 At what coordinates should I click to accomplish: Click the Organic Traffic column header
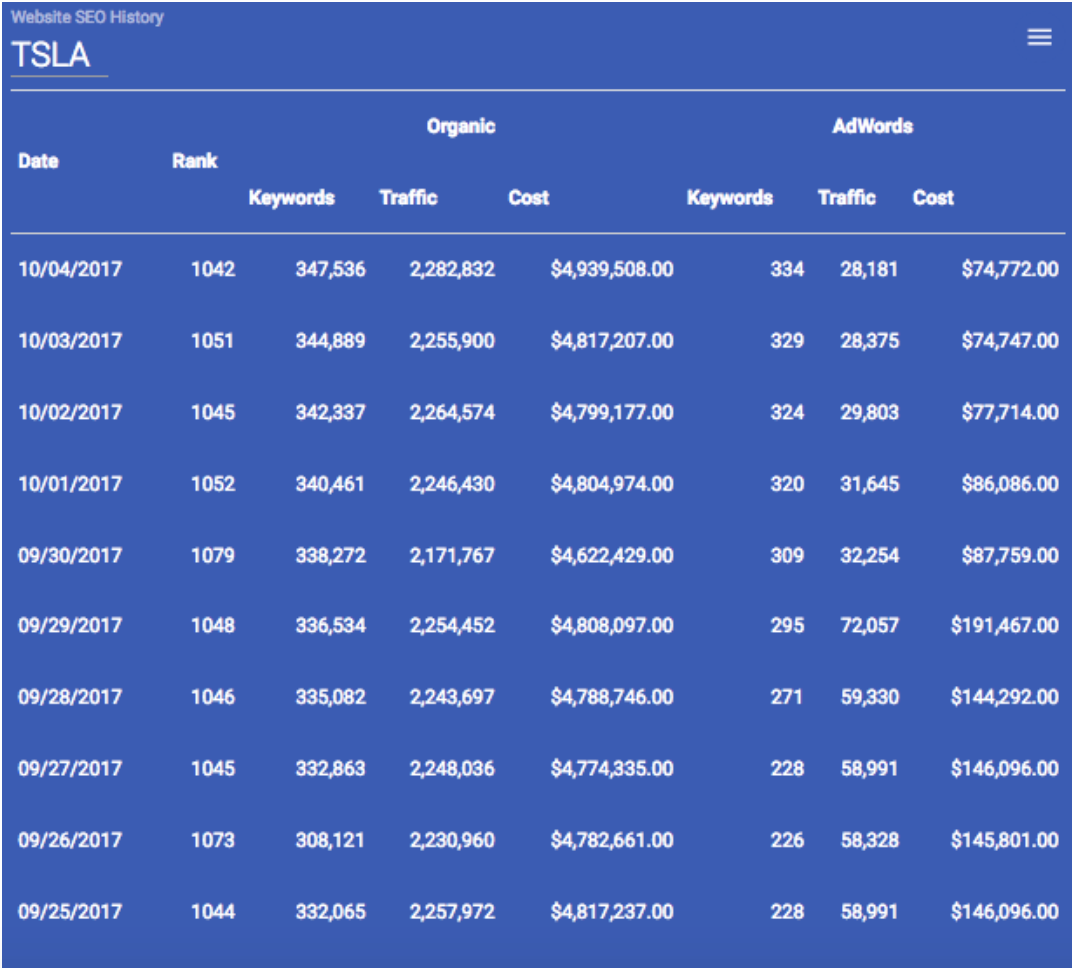point(408,198)
